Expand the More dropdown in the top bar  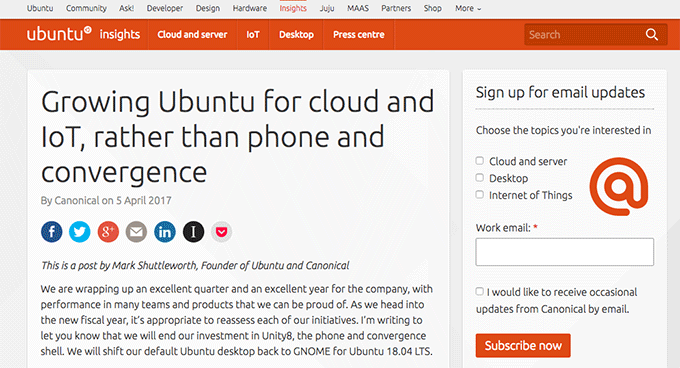[468, 8]
